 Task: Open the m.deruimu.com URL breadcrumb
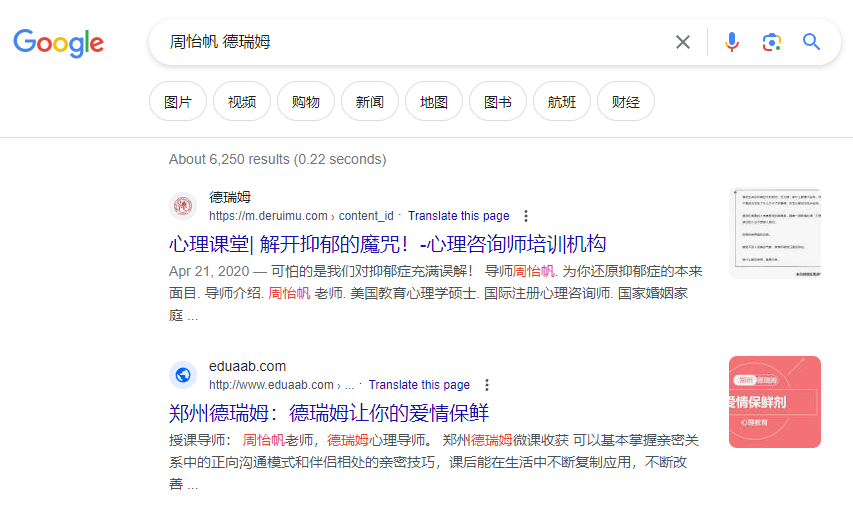[x=301, y=216]
